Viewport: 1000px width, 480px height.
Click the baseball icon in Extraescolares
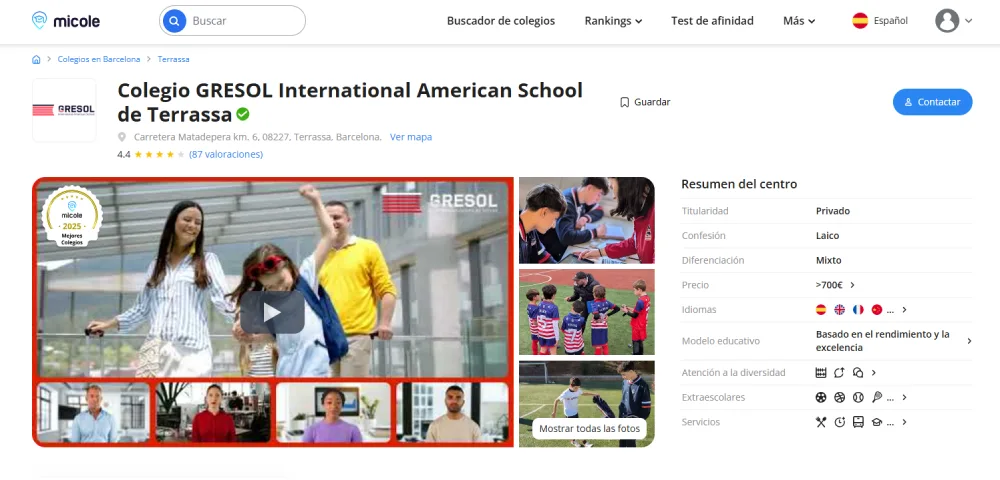pos(858,397)
